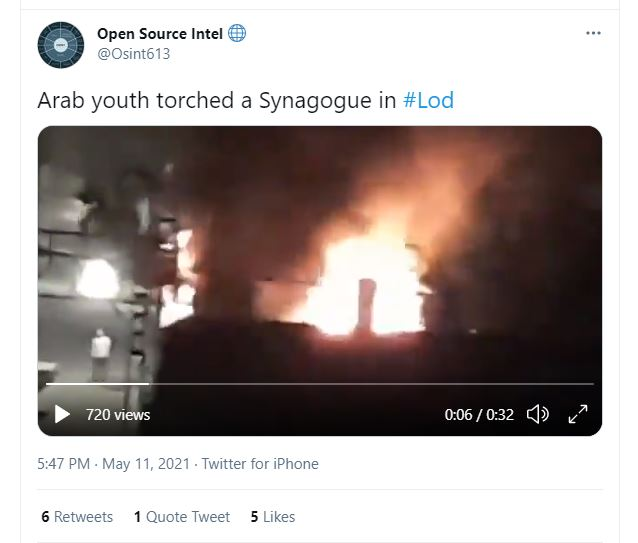View the 6 Retweets list

pyautogui.click(x=77, y=517)
